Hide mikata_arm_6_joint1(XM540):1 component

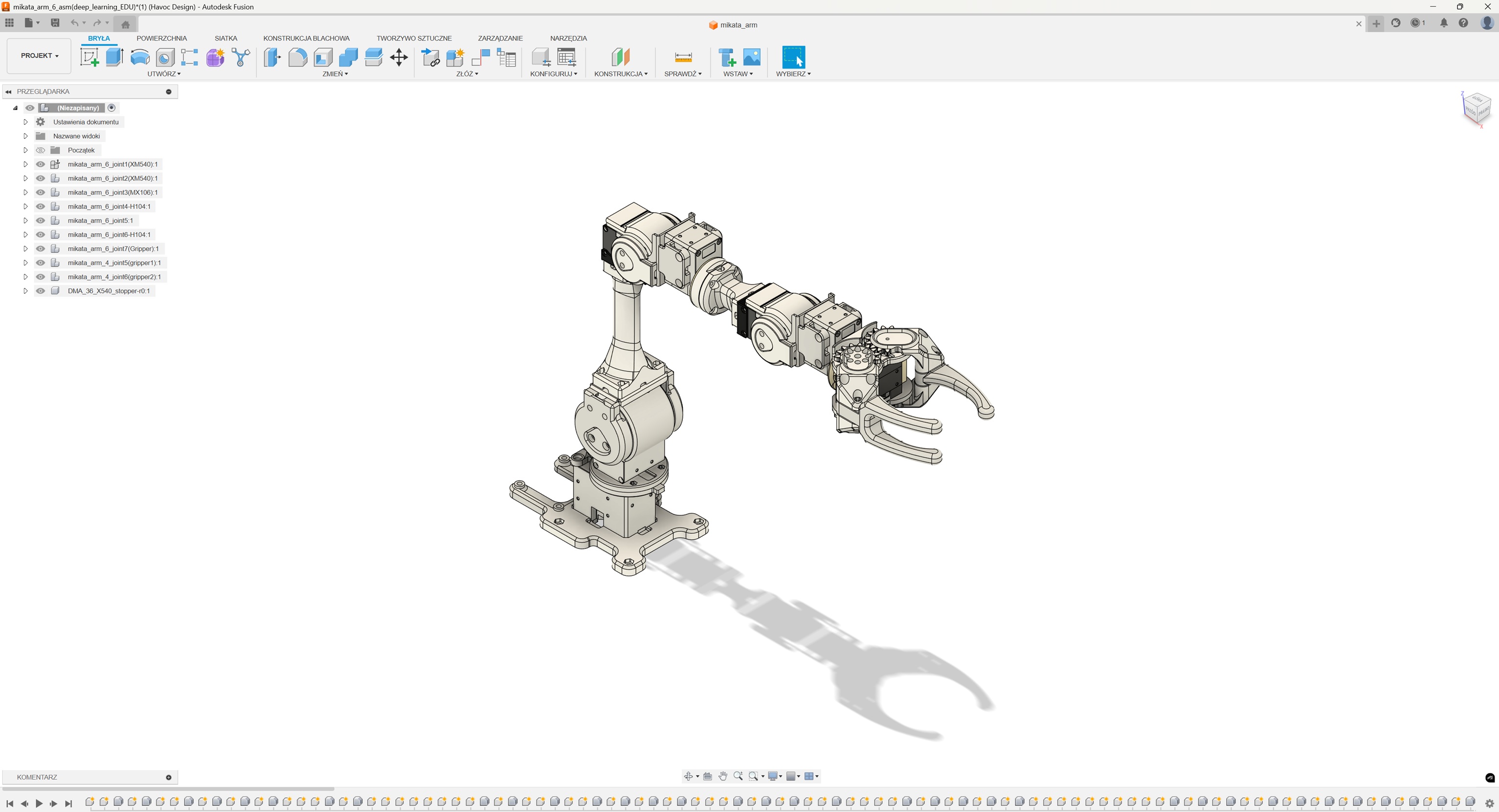[41, 164]
